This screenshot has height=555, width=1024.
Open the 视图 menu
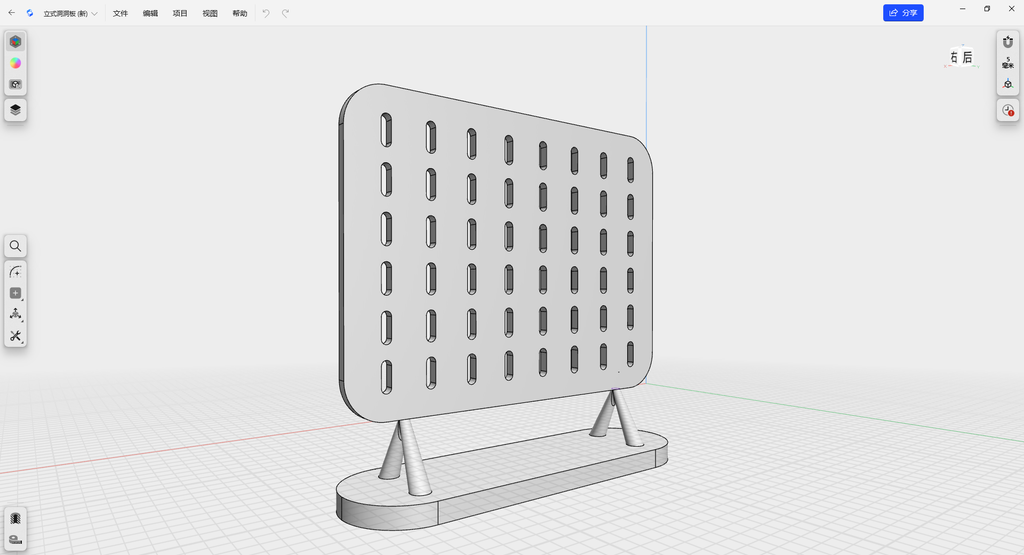(210, 13)
